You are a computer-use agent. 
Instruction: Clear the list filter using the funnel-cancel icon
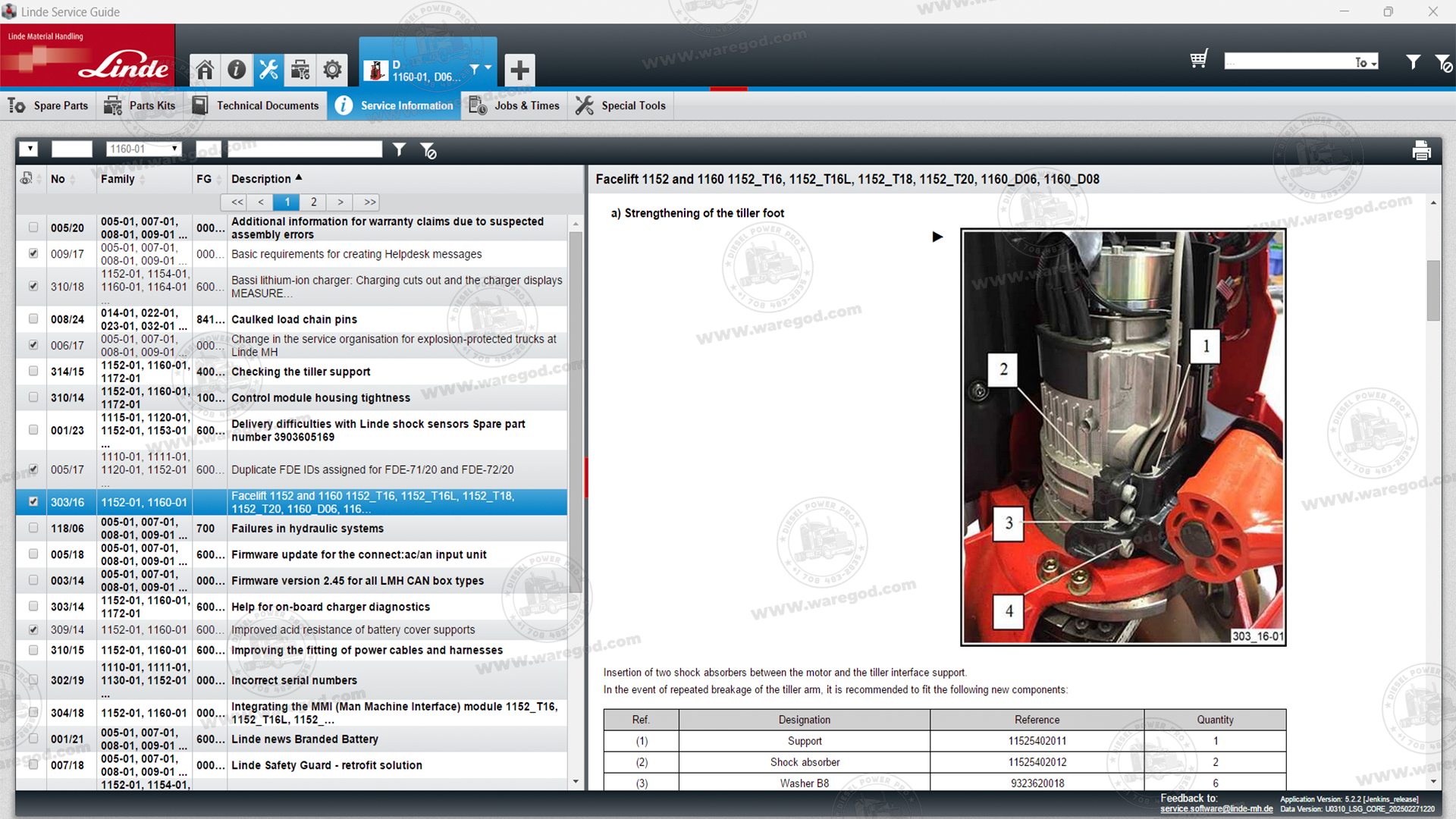pos(428,151)
